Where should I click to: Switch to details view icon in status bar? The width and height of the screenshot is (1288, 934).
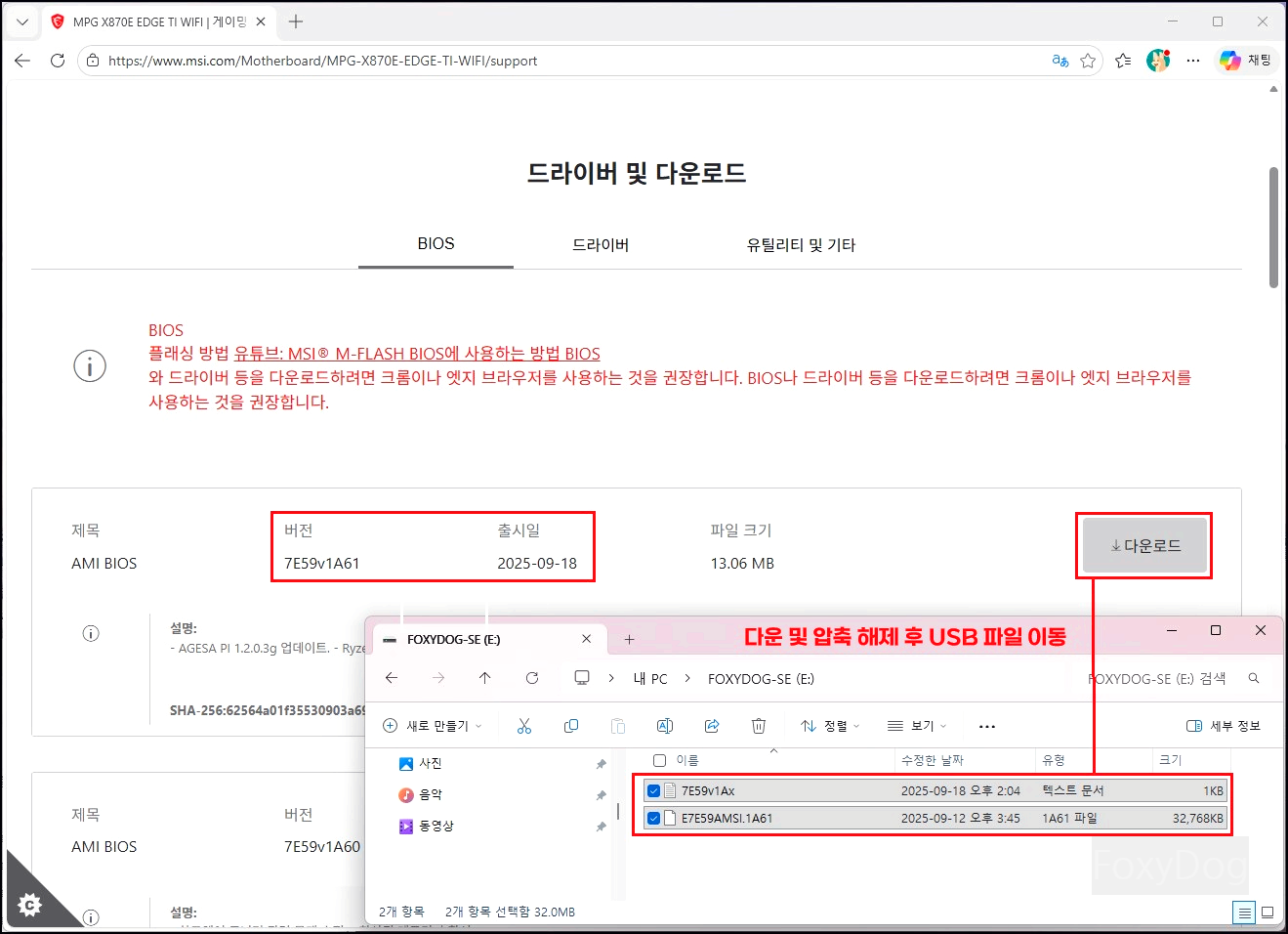click(1244, 913)
